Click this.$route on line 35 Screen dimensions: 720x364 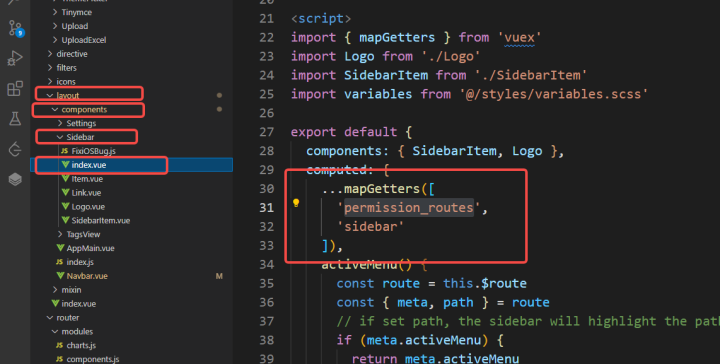pyautogui.click(x=485, y=283)
